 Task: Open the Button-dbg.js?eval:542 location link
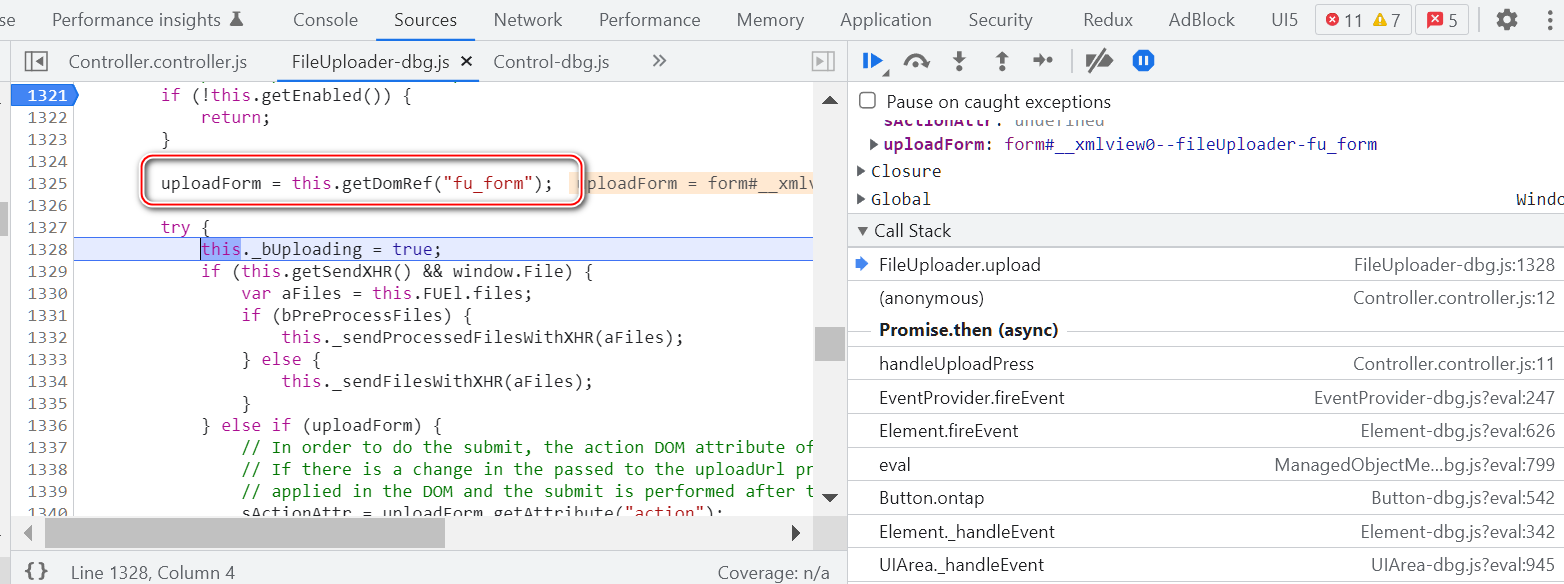click(x=1463, y=498)
